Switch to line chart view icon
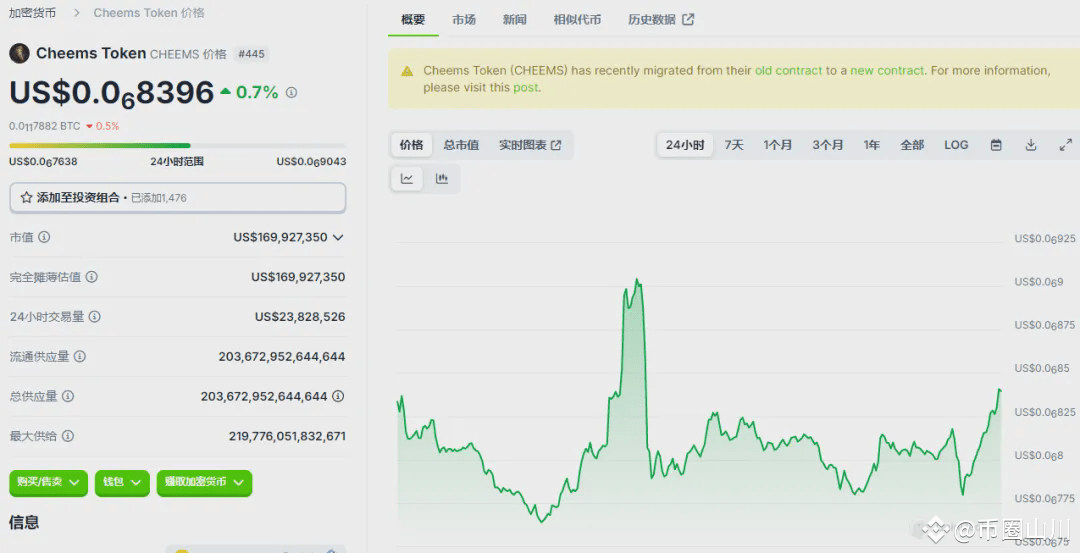The image size is (1080, 553). click(x=407, y=179)
